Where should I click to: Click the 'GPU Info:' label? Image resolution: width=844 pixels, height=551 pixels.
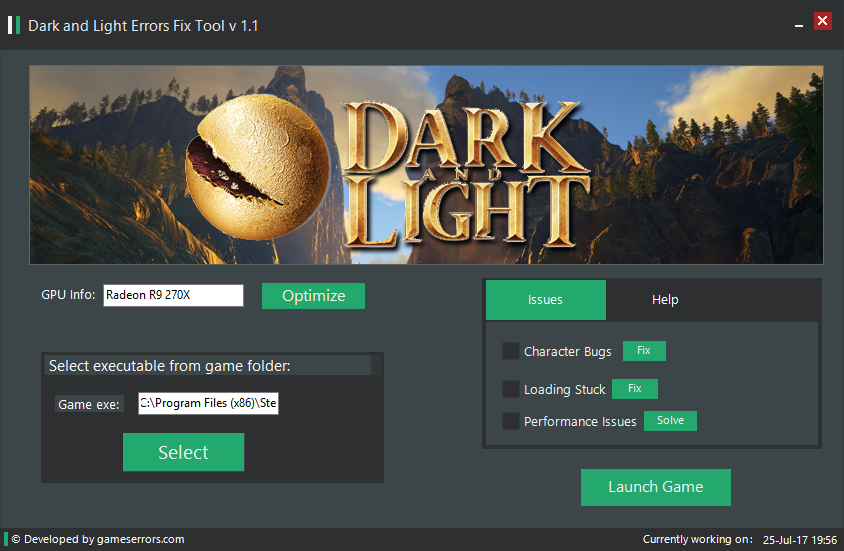[x=68, y=295]
